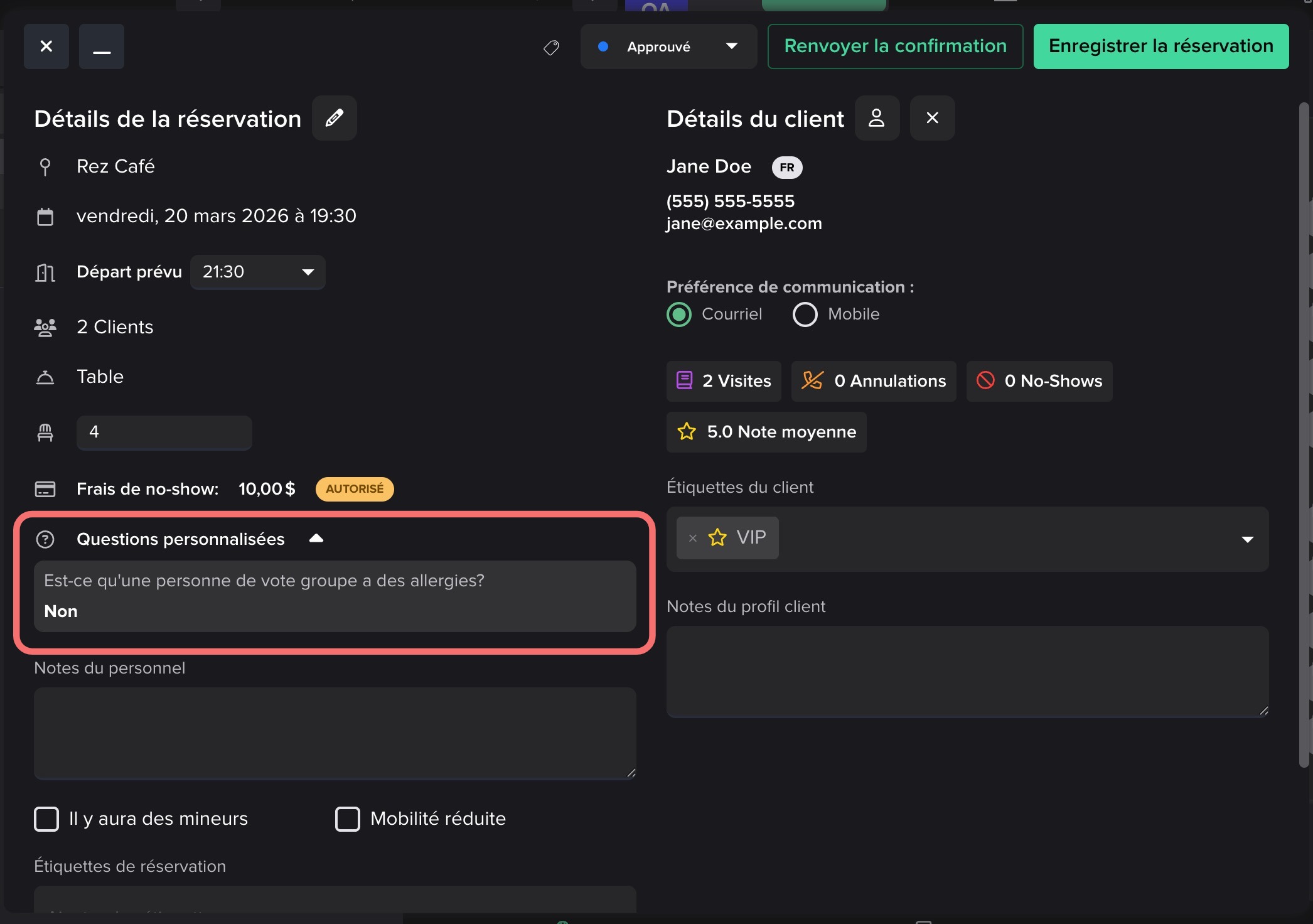Enable the Mobilité réduite checkbox

348,819
